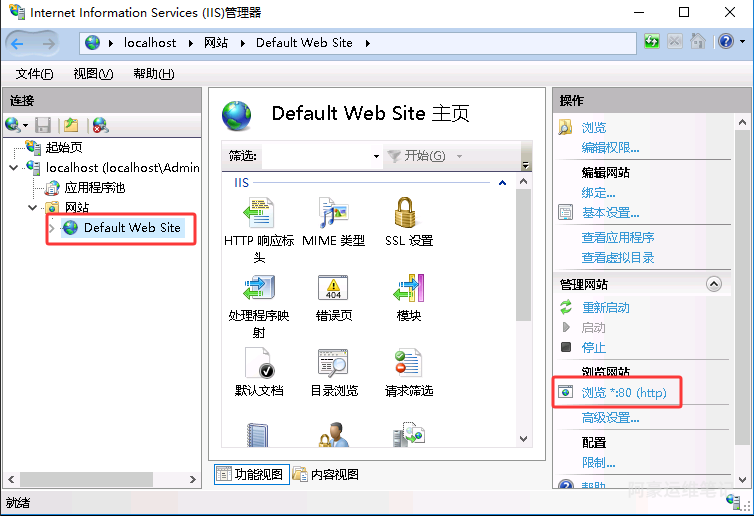Viewport: 754px width, 516px height.
Task: Collapse the IIS group chevron
Action: coord(503,183)
